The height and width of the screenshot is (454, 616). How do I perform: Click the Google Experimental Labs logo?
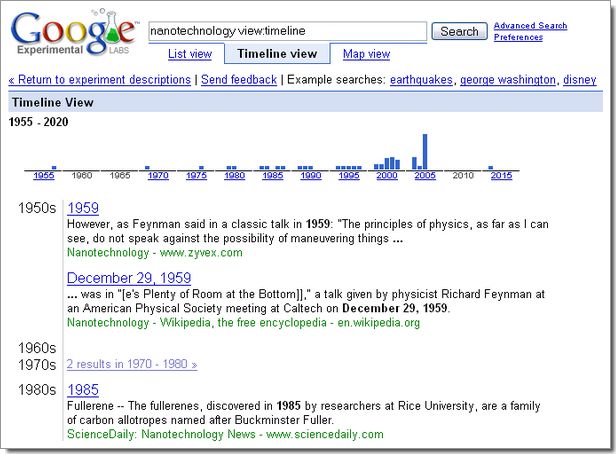tap(75, 33)
